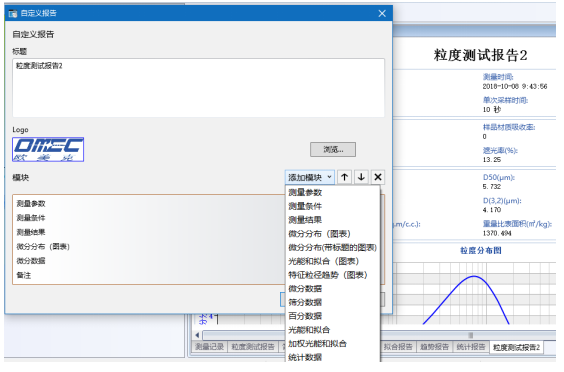564x372 pixels.
Task: Select 微分数据 in module list
Action: coord(31,261)
